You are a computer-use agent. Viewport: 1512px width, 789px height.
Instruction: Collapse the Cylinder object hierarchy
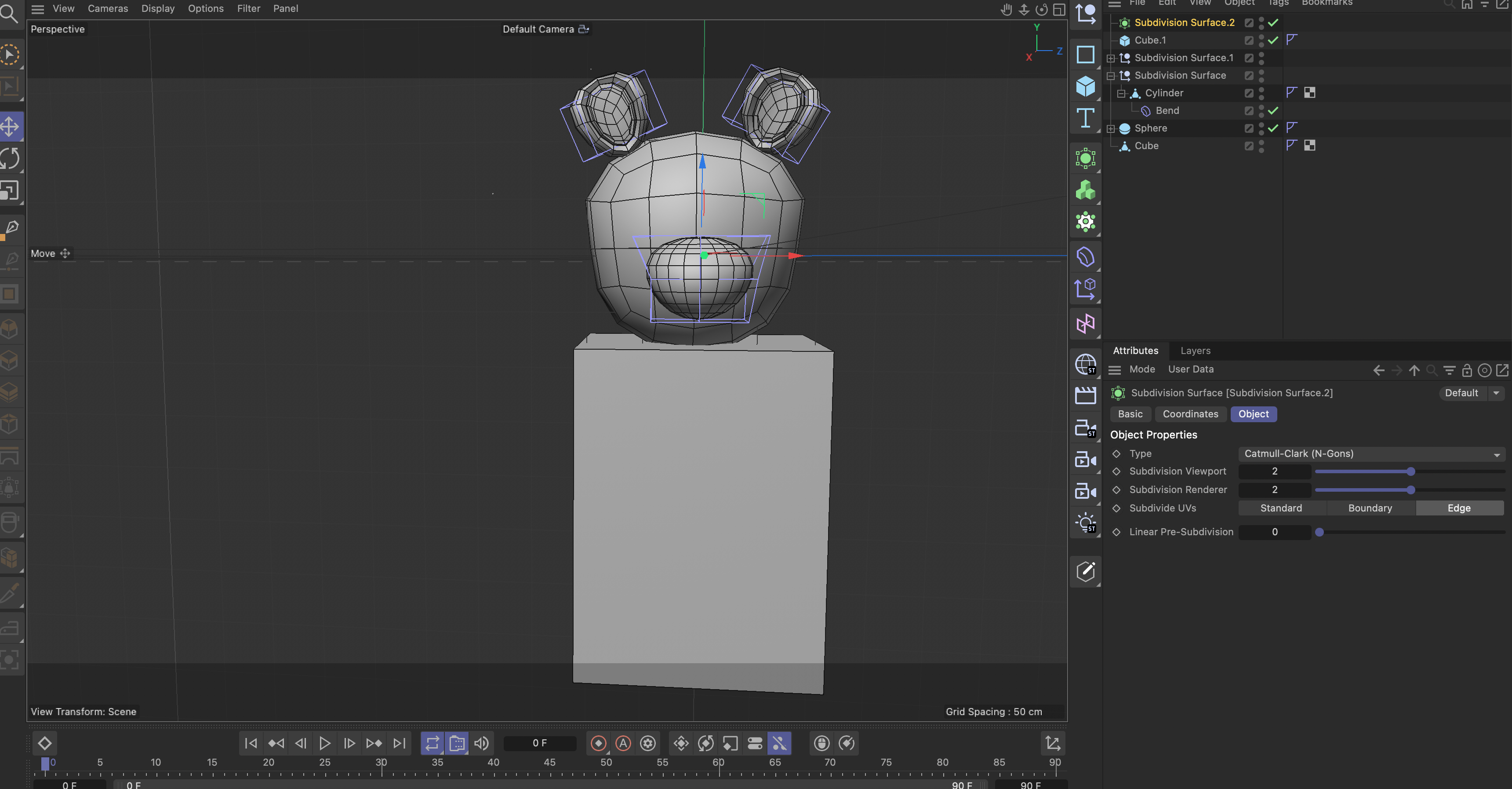click(1121, 93)
